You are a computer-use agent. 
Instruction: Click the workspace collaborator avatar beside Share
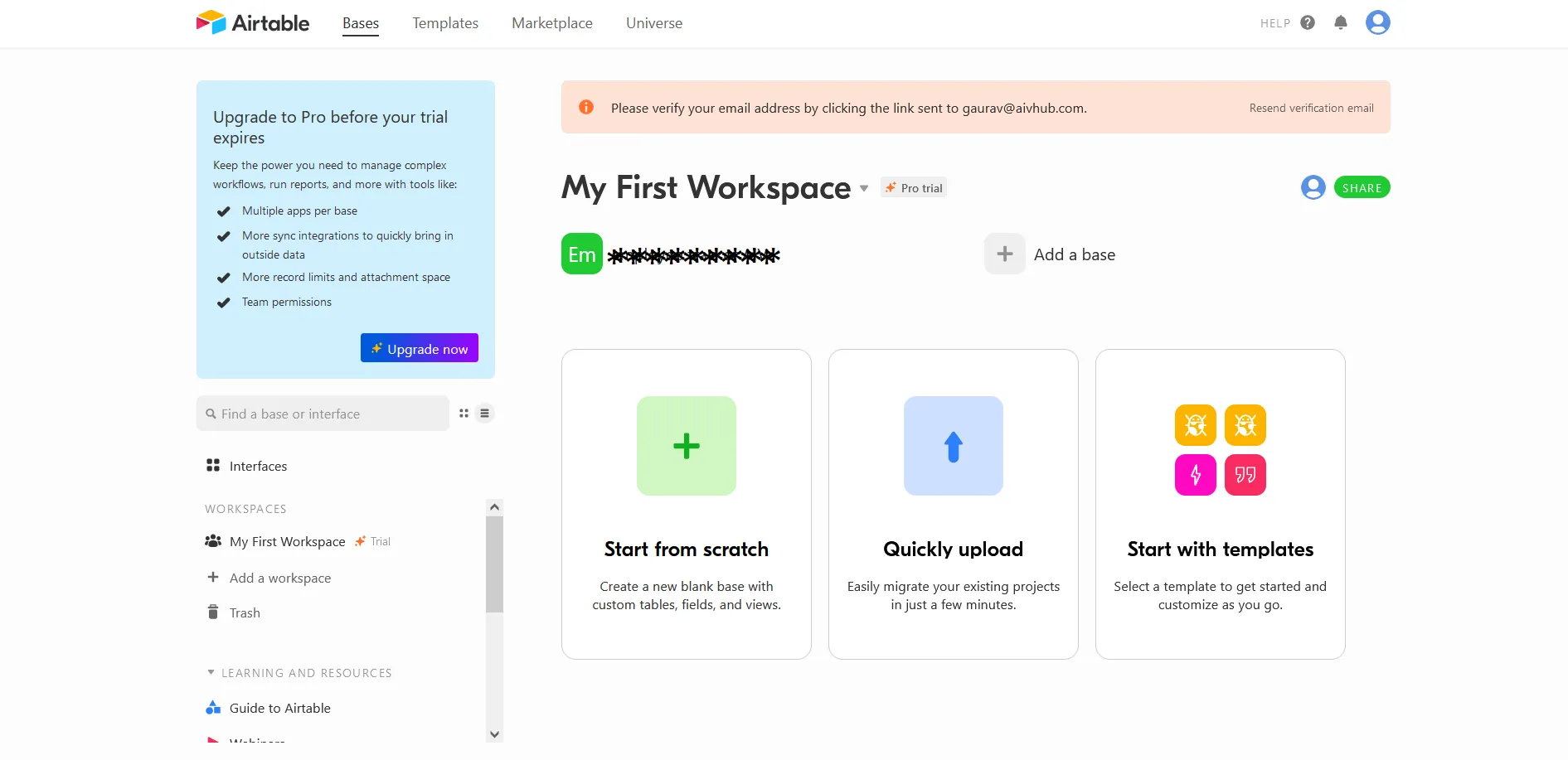pyautogui.click(x=1313, y=187)
